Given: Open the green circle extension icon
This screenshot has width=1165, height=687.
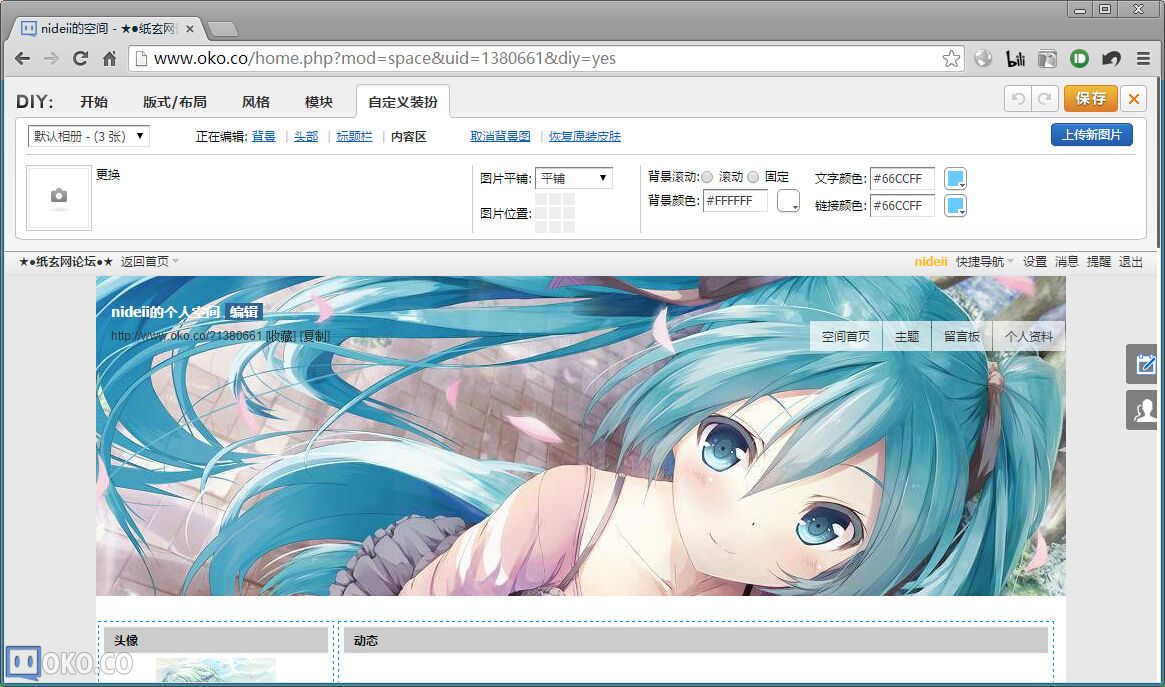Looking at the screenshot, I should pos(1080,59).
